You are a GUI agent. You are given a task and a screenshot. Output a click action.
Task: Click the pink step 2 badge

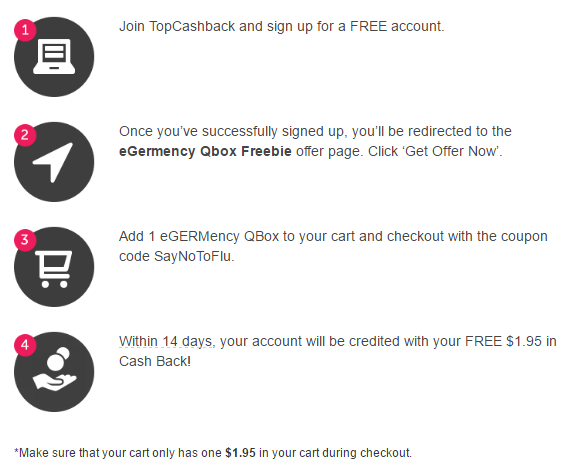coord(25,135)
